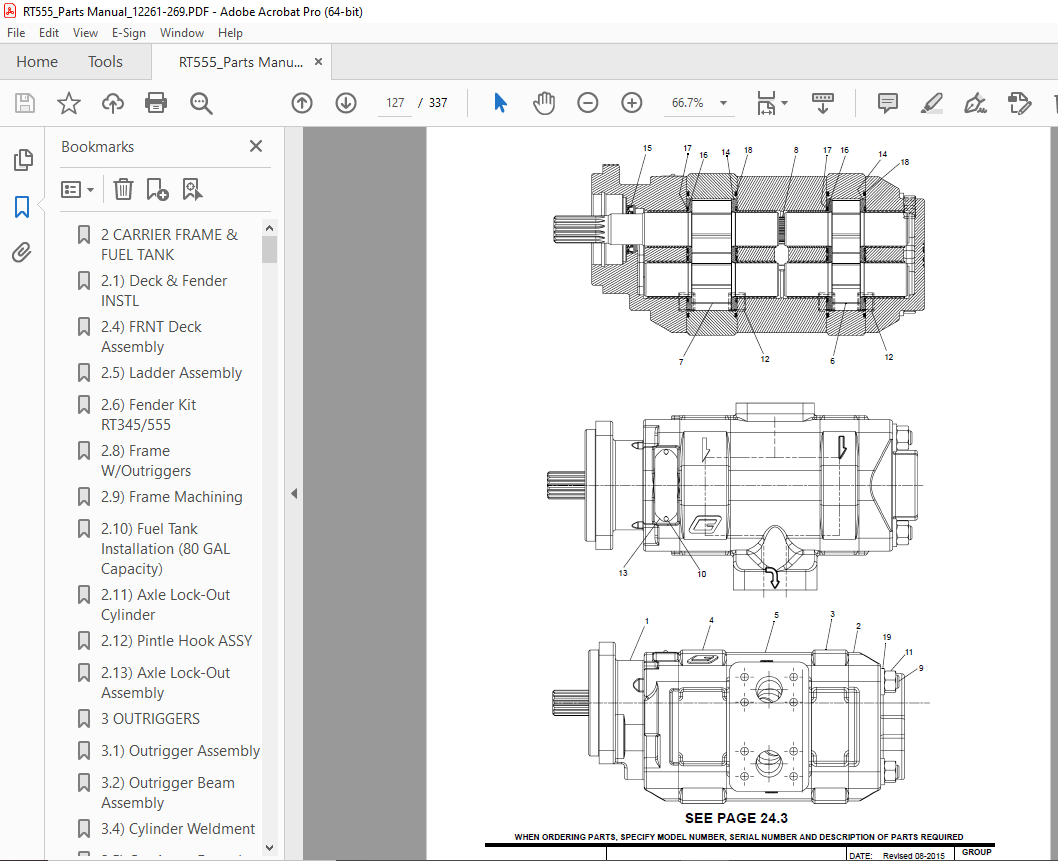Viewport: 1058px width, 861px height.
Task: Close the RT555_Parts Manual tab
Action: tap(318, 61)
